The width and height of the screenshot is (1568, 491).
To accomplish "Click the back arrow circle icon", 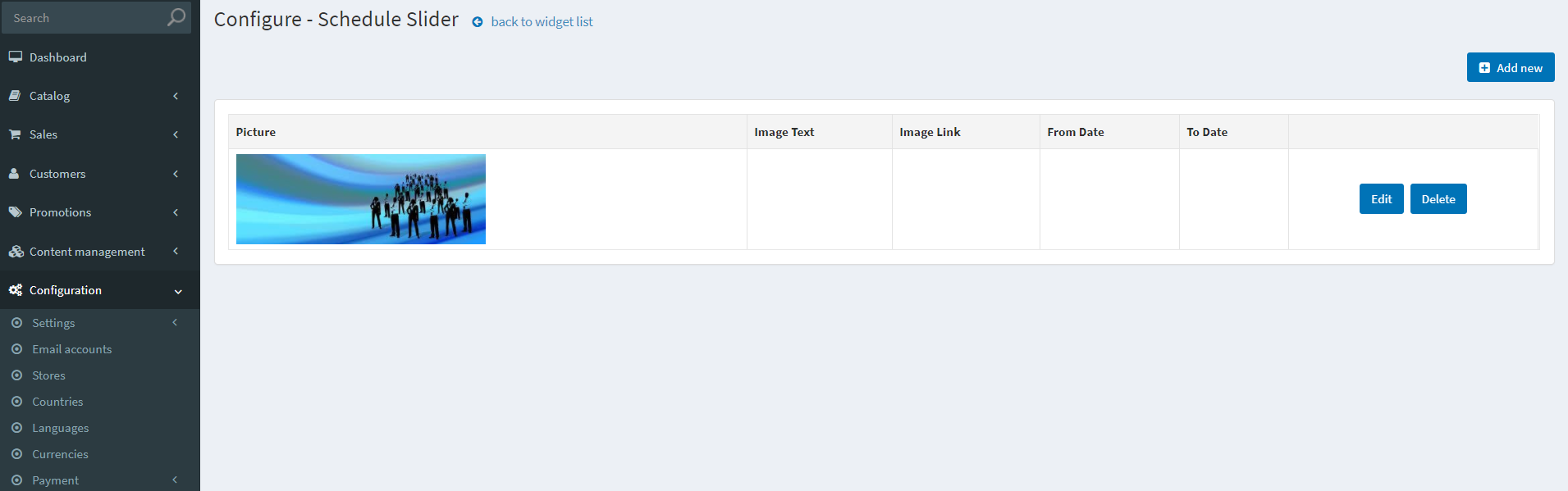I will tap(478, 22).
